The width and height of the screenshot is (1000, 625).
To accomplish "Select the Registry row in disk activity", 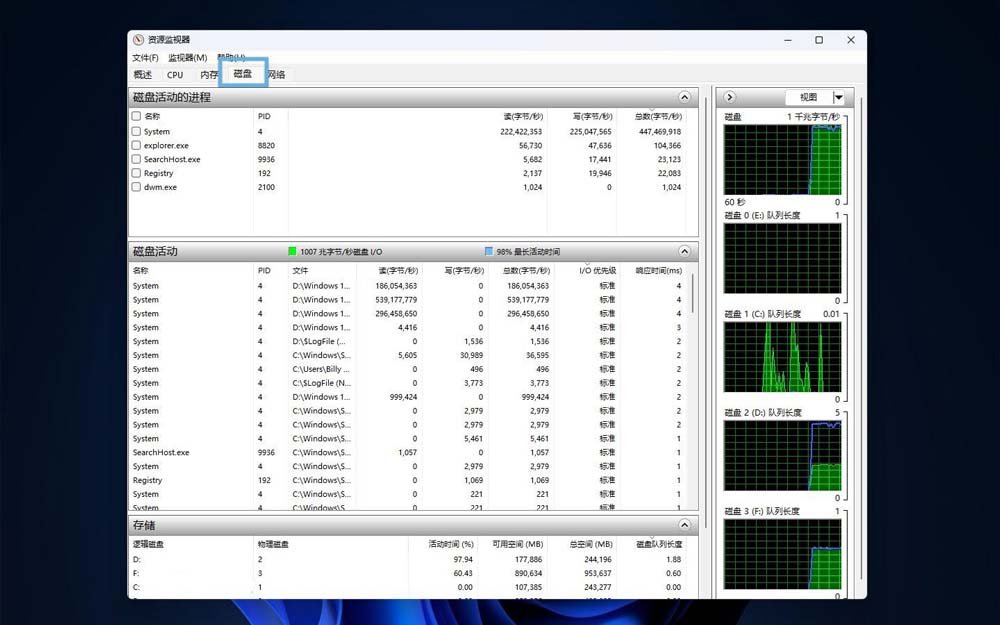I will pyautogui.click(x=408, y=480).
